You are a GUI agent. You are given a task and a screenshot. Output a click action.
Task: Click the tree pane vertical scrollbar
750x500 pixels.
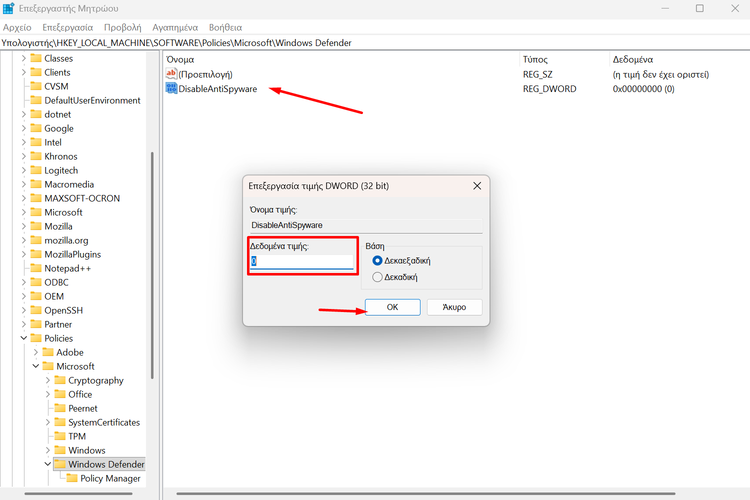pyautogui.click(x=152, y=260)
